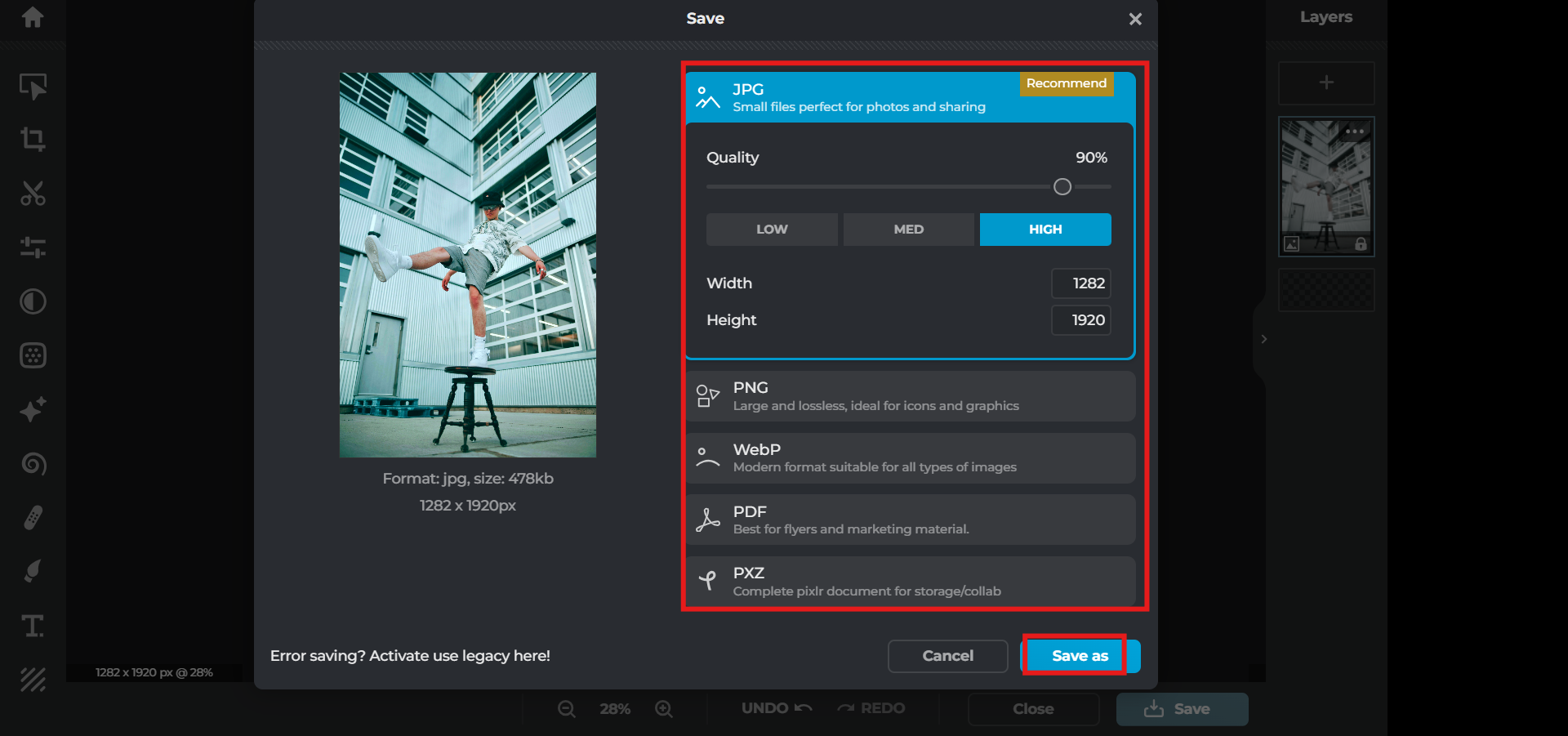Screen dimensions: 1568x736
Task: Select the PXZ document format
Action: pos(910,582)
